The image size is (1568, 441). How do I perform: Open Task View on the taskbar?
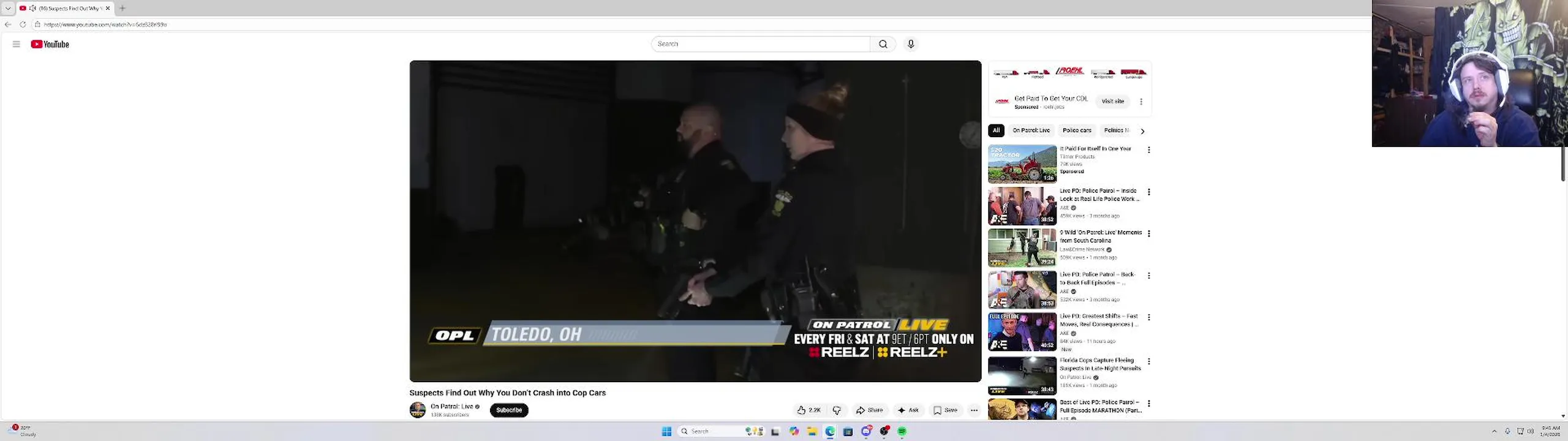(x=775, y=432)
